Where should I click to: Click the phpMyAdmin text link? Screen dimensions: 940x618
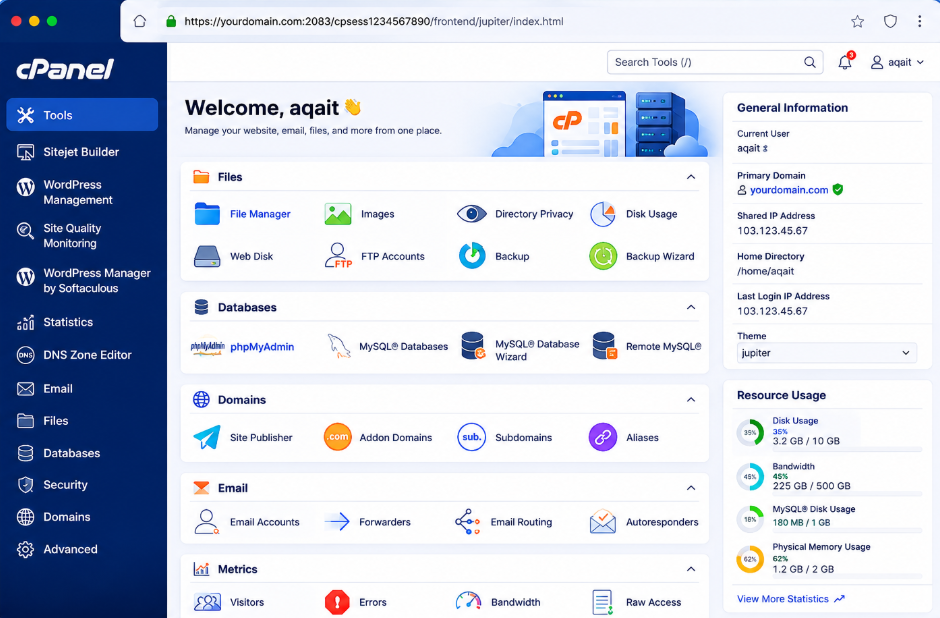pyautogui.click(x=262, y=346)
